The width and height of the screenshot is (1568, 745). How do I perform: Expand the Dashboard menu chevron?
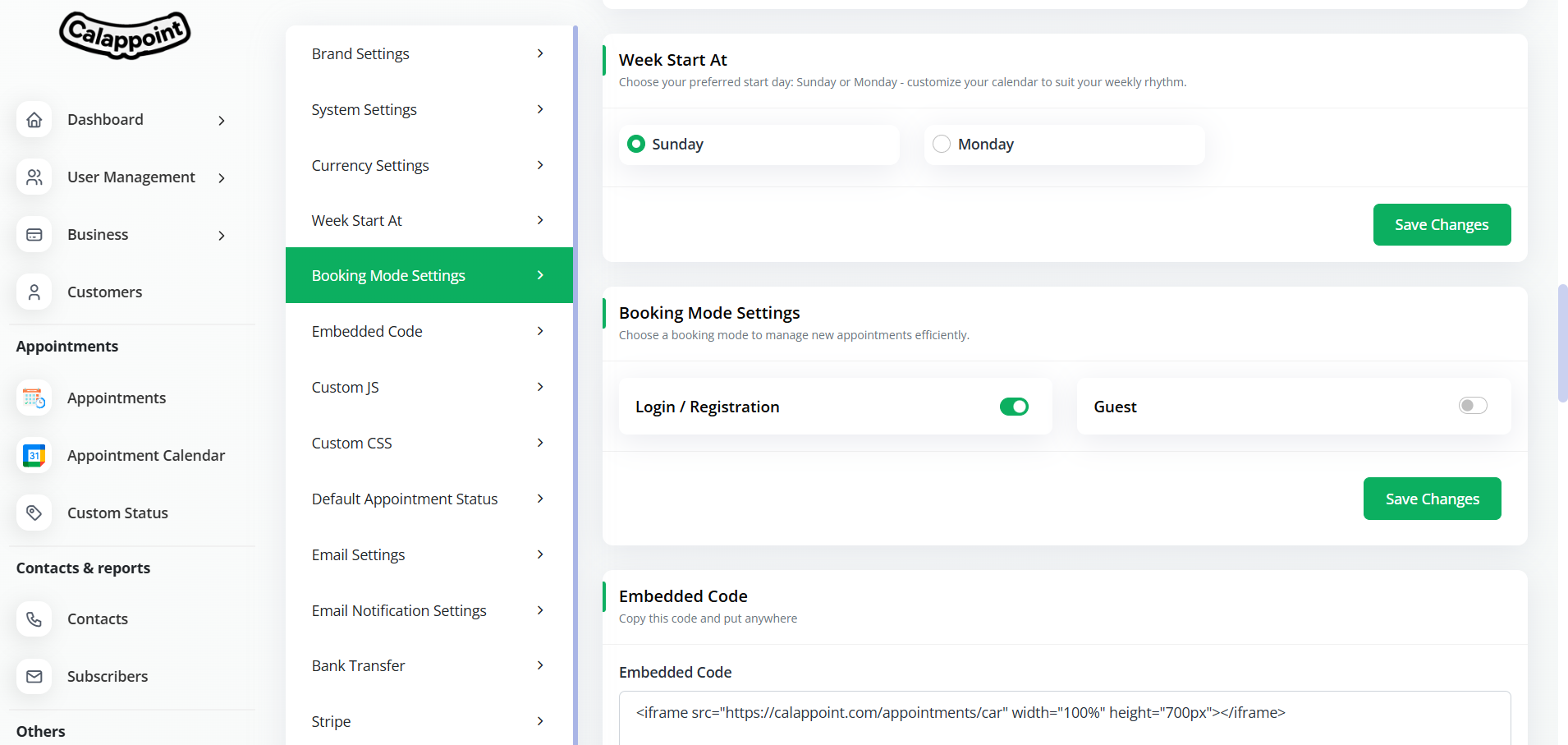point(222,121)
